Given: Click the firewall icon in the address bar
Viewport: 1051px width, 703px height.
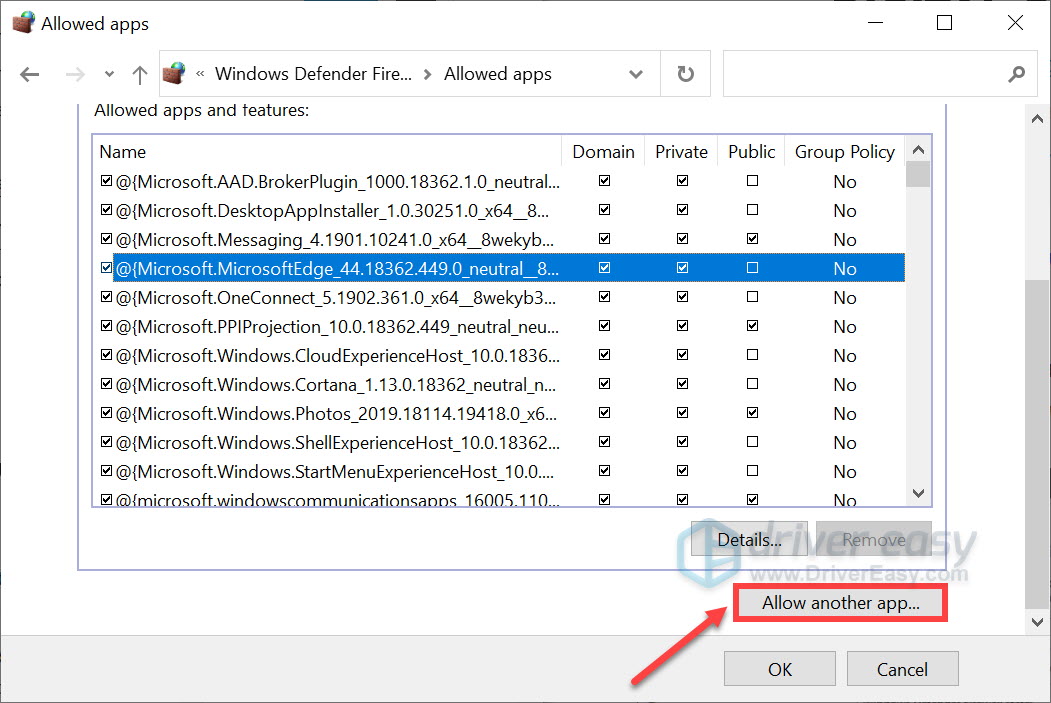Looking at the screenshot, I should tap(174, 73).
